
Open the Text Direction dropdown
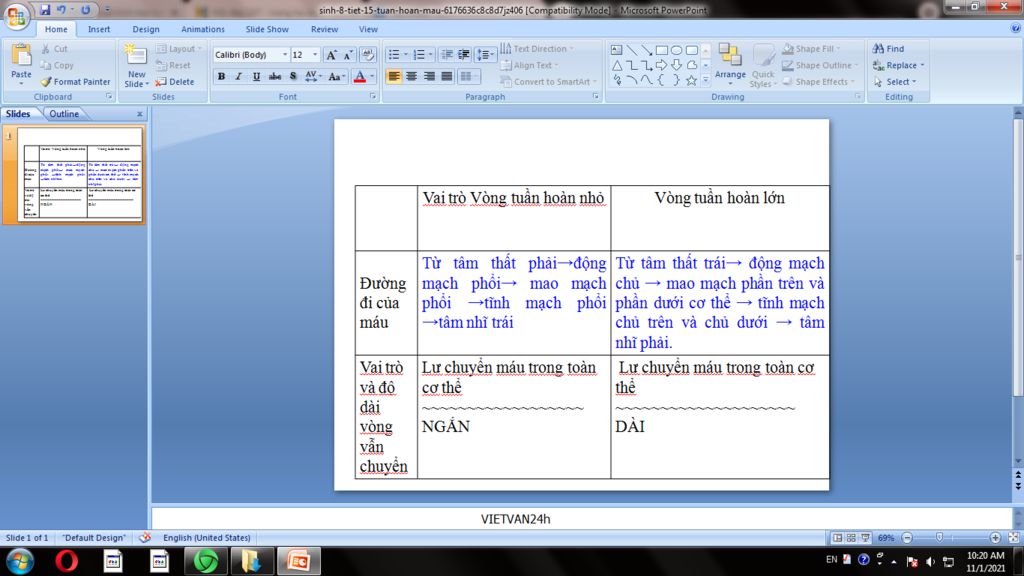(x=537, y=49)
